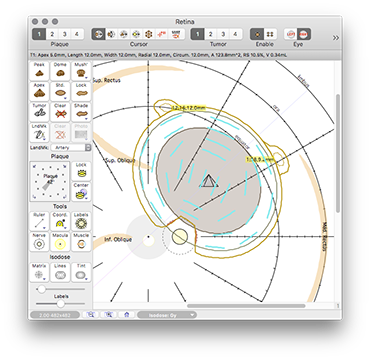Clear the tumor with the red X button
The width and height of the screenshot is (370, 360).
click(x=60, y=112)
